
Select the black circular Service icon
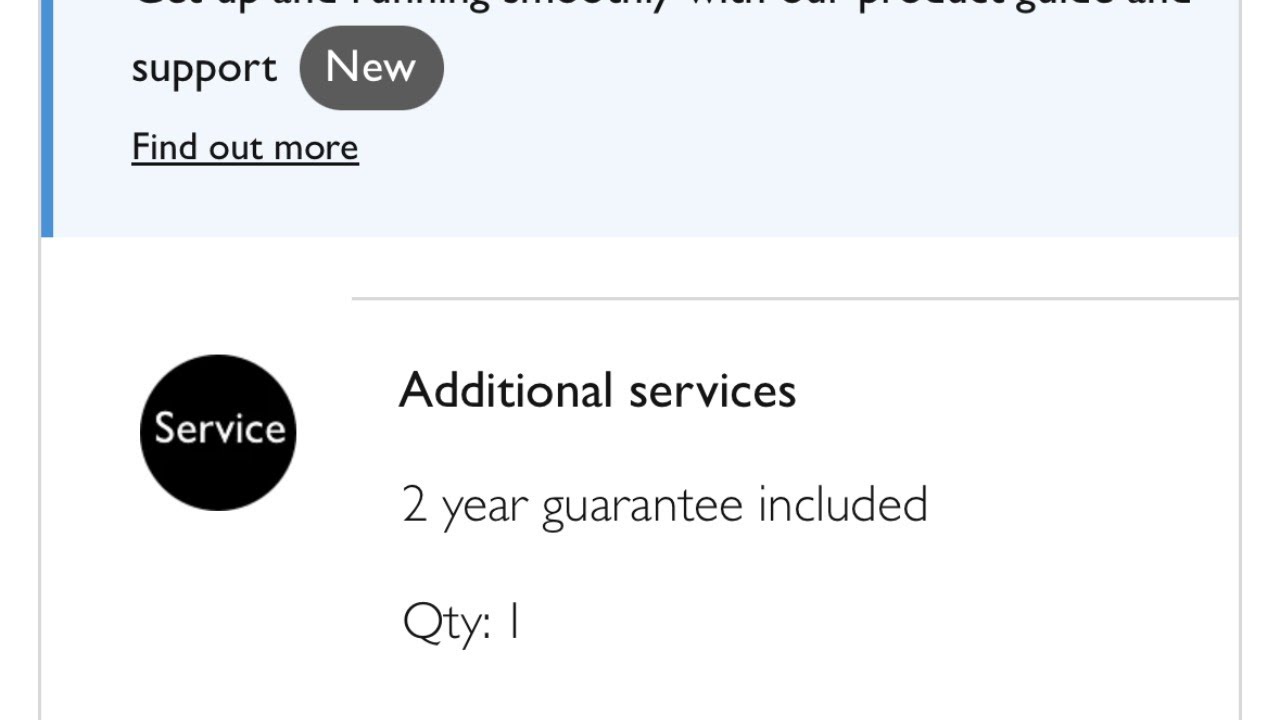(x=218, y=432)
